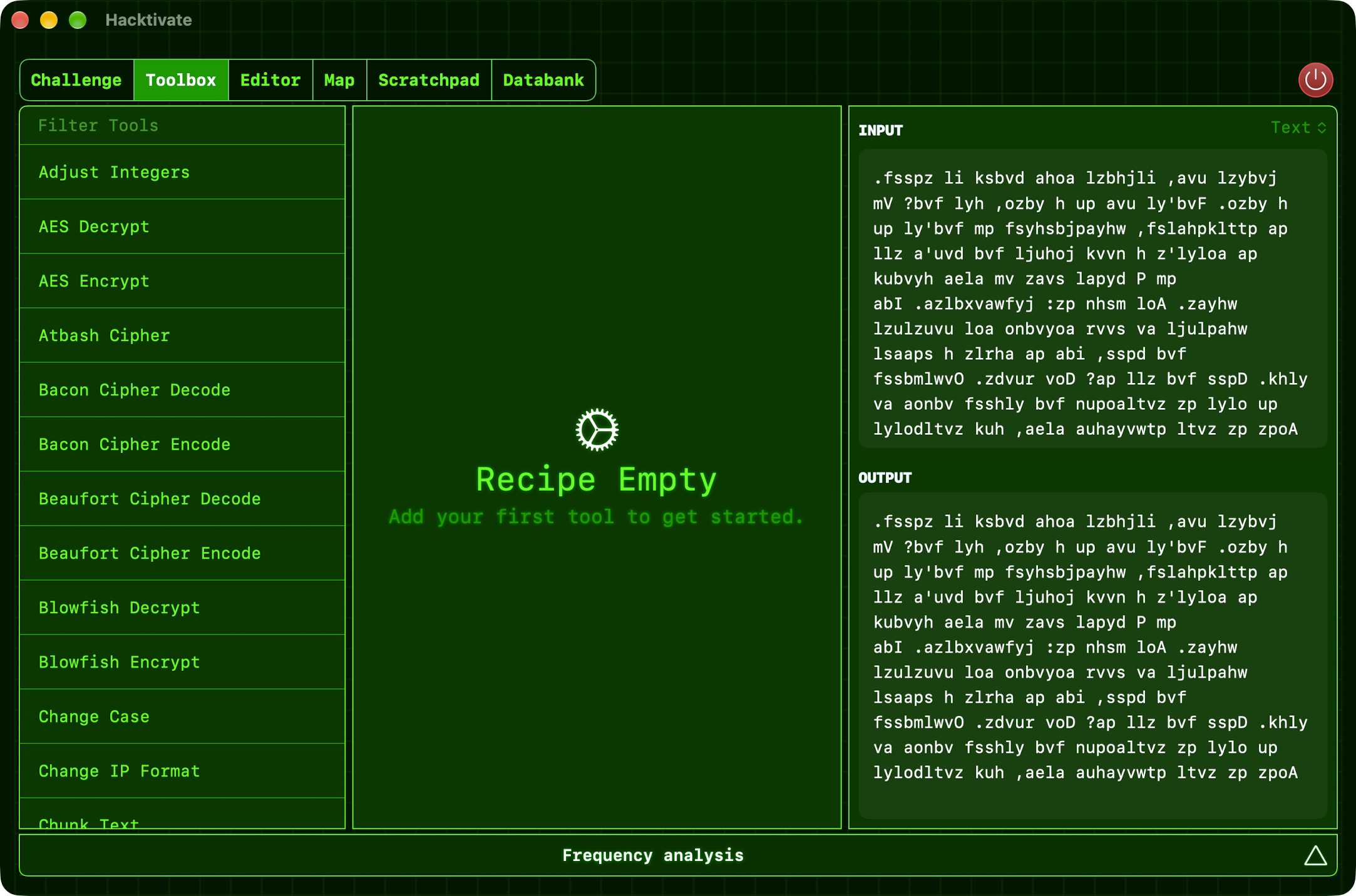Select Bacon Cipher Encode

(182, 444)
